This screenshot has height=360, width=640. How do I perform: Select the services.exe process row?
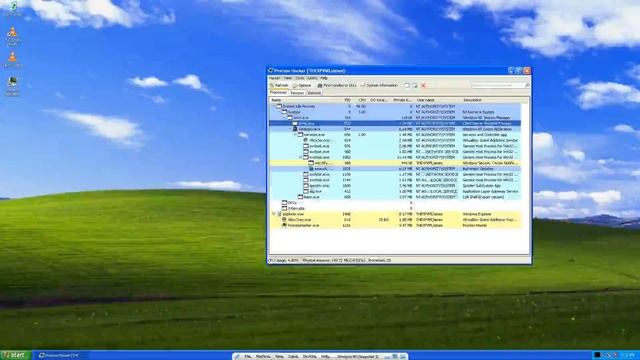coord(395,134)
